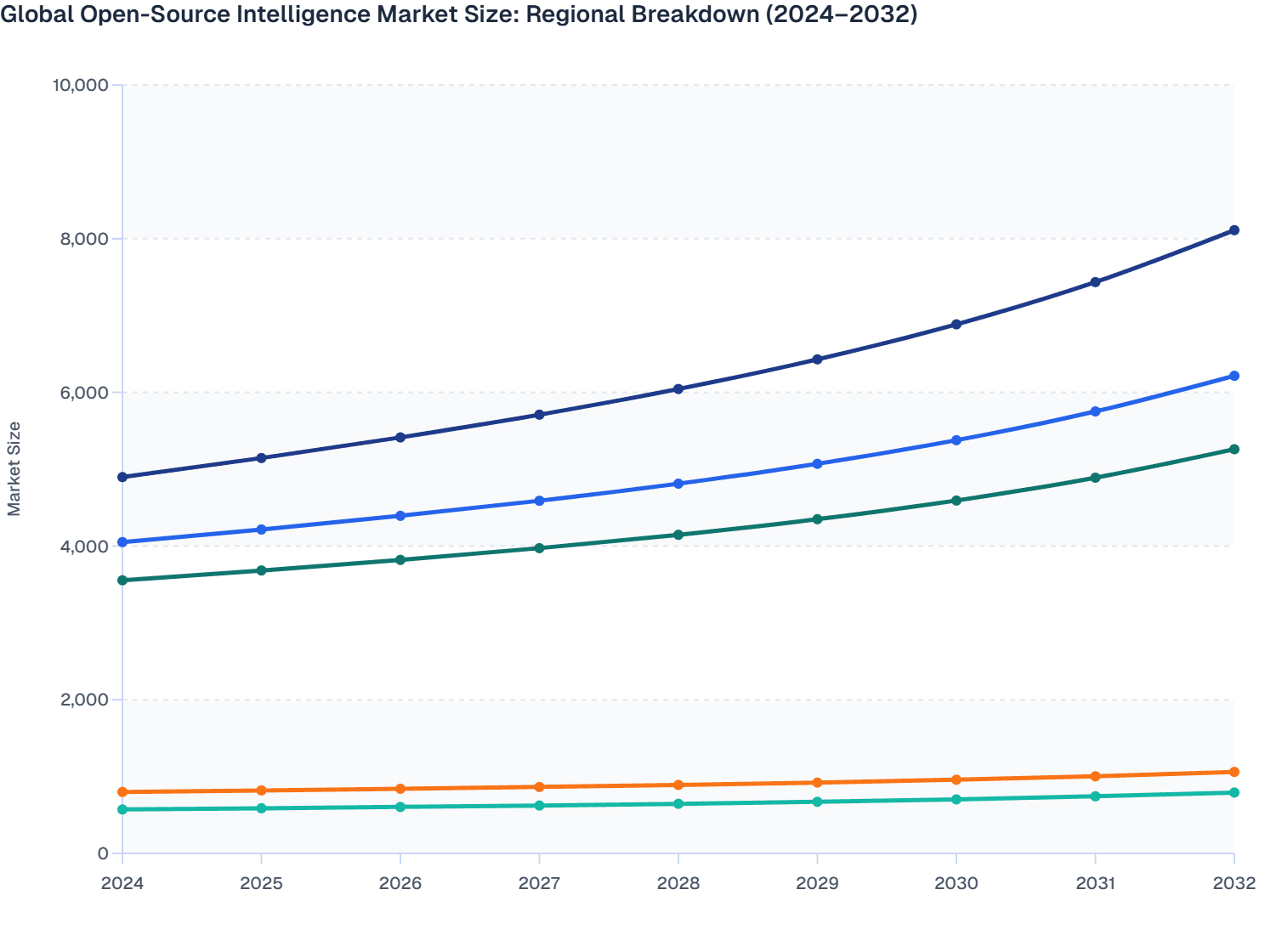Select the 2032 dark navy data point
The height and width of the screenshot is (952, 1282).
1234,229
